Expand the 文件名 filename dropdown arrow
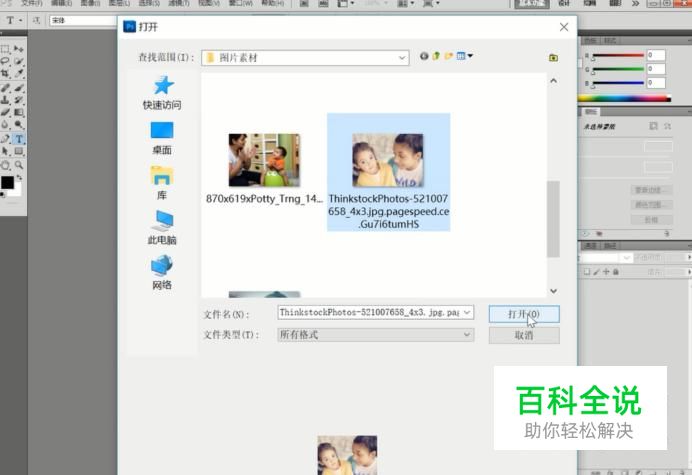Viewport: 692px width, 475px height. coord(467,313)
